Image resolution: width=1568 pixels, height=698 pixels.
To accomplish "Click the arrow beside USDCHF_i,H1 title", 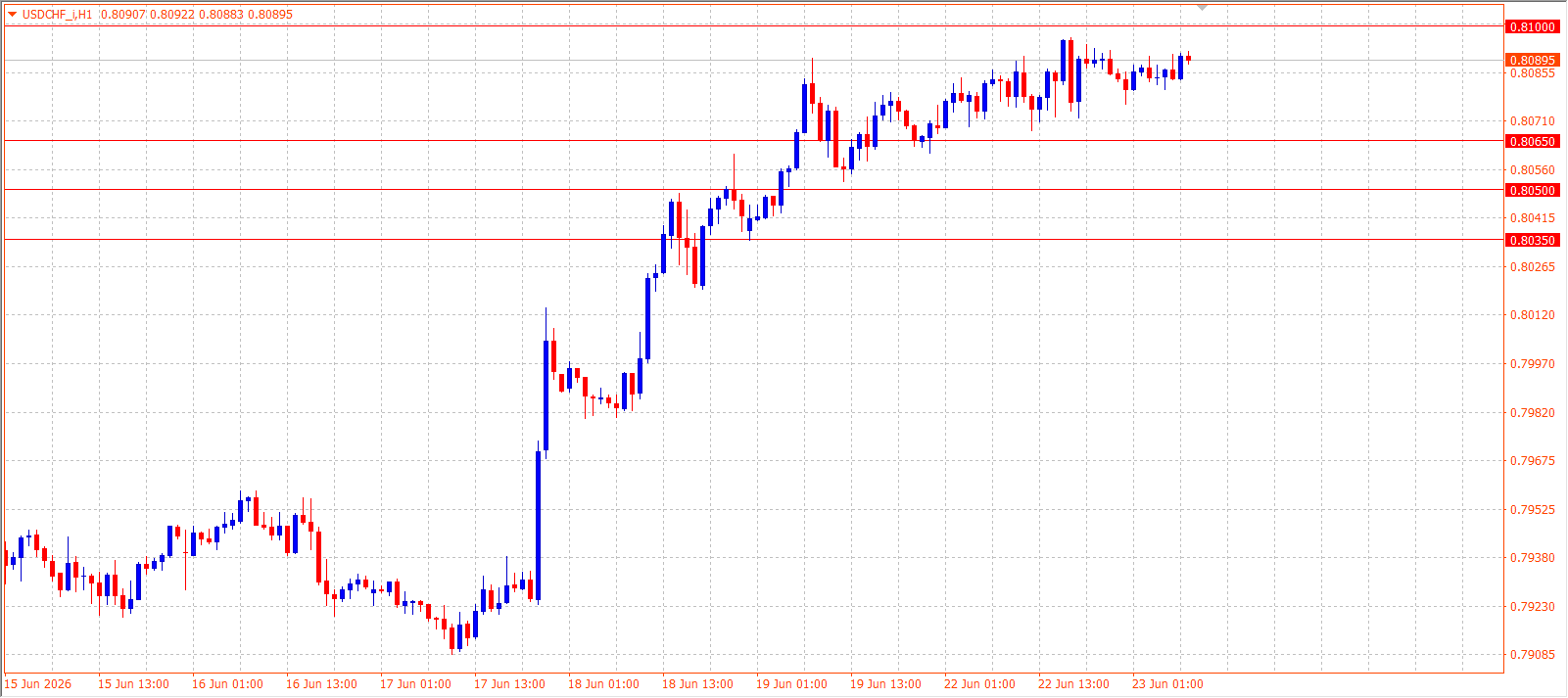I will click(13, 15).
